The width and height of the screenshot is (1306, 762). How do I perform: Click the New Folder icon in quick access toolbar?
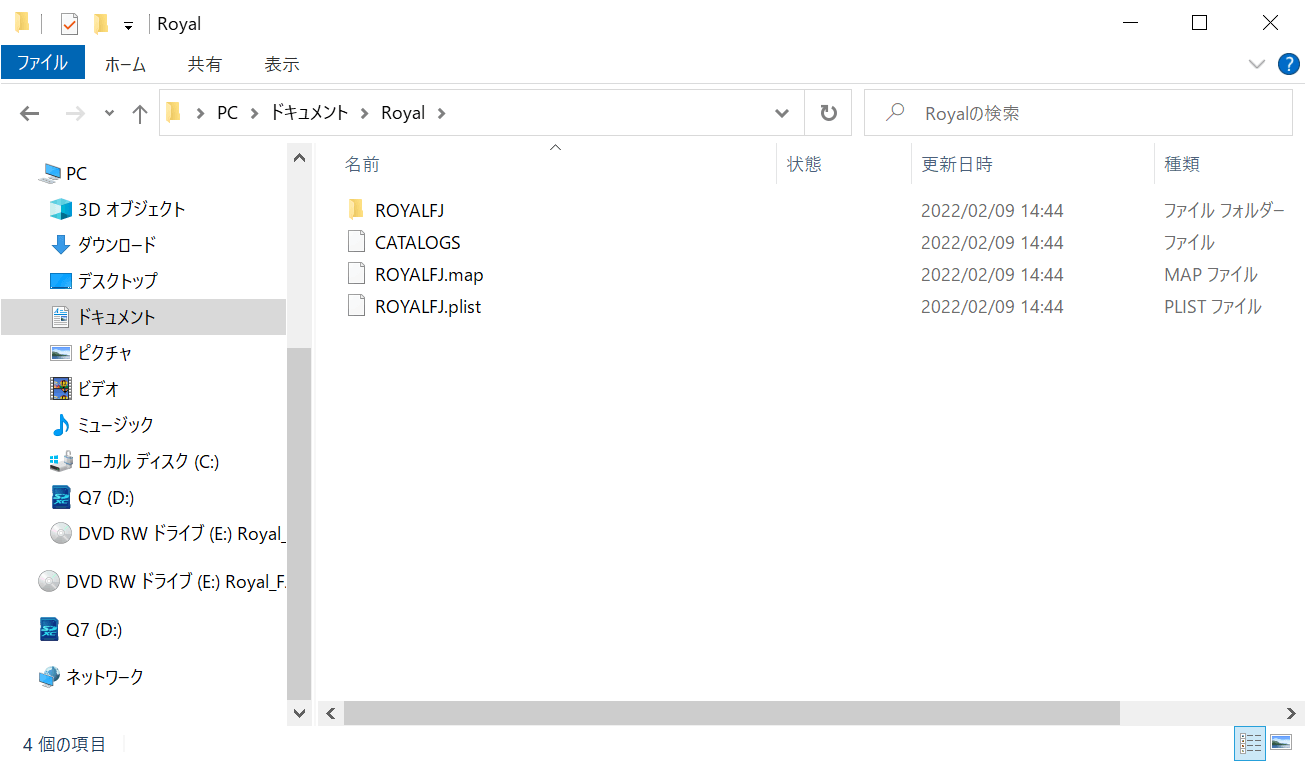[x=100, y=24]
